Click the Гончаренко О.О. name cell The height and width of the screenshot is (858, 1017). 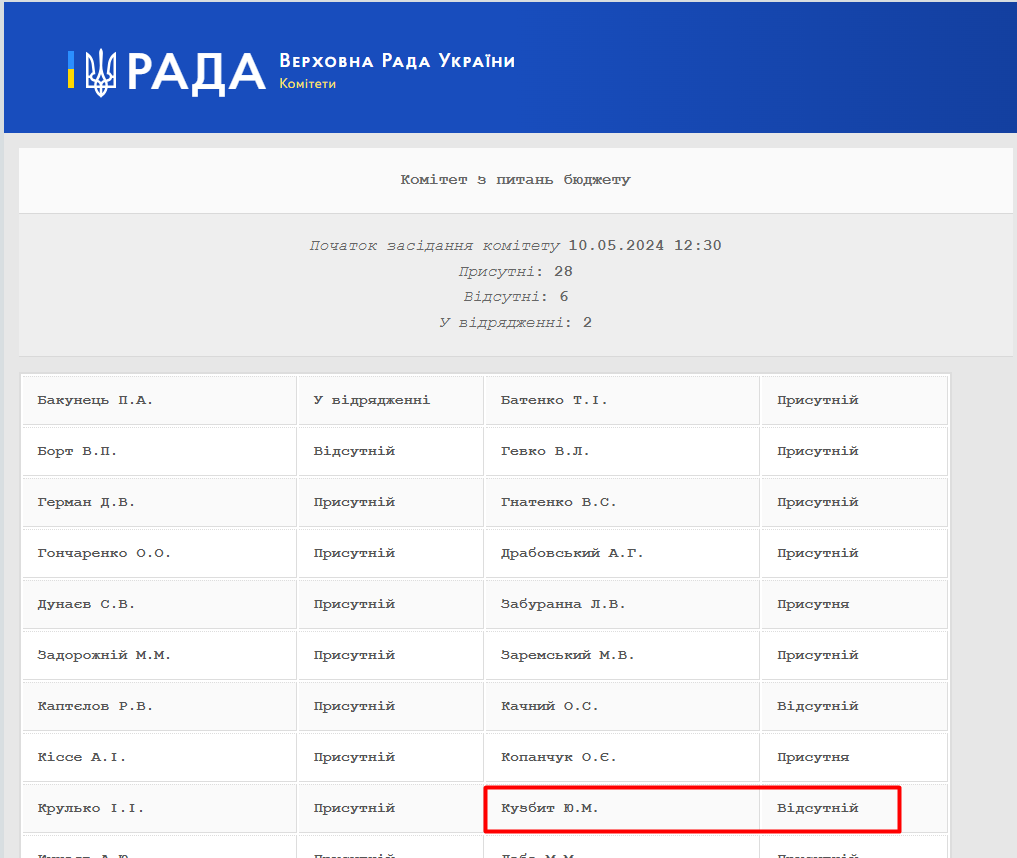[x=160, y=553]
